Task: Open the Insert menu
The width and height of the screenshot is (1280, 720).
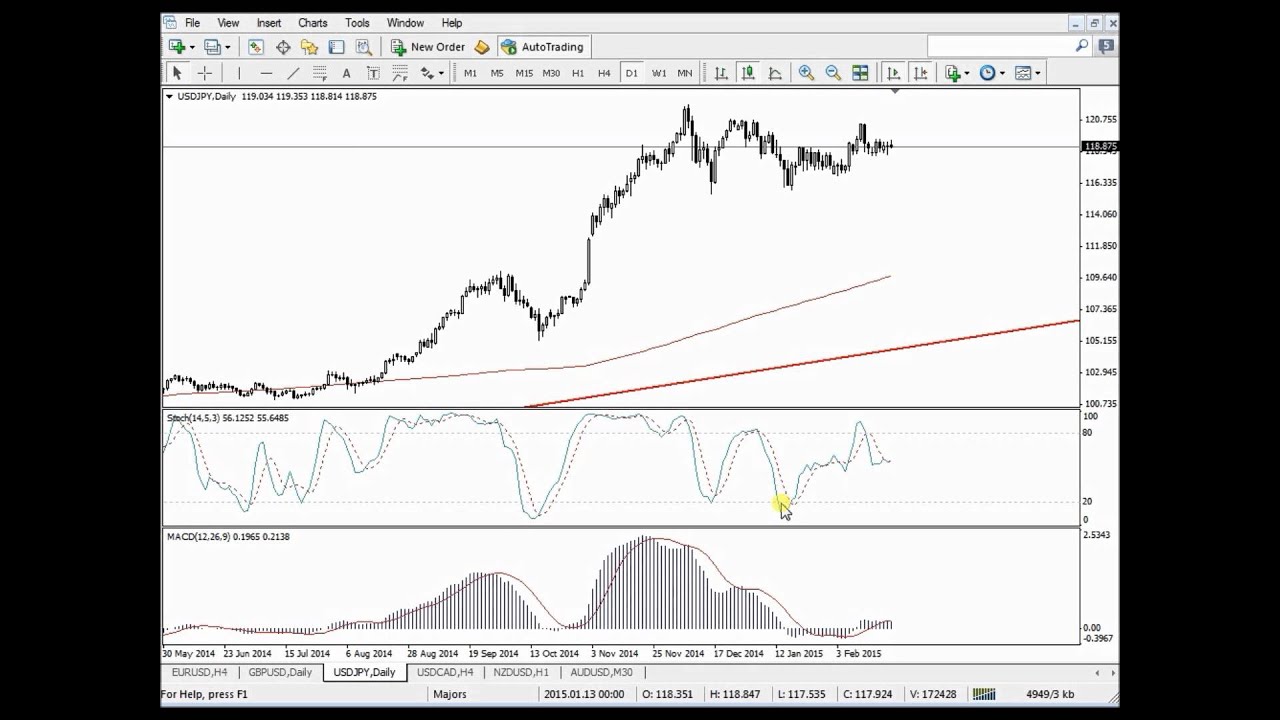Action: pyautogui.click(x=269, y=23)
